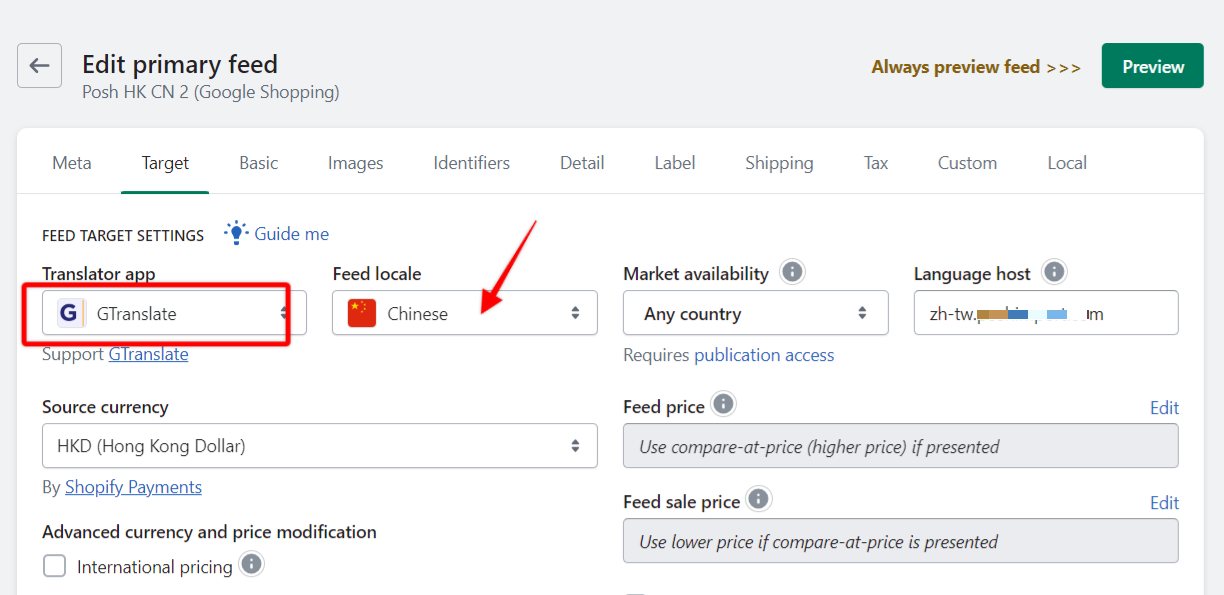Go back using the arrow button
Screen dimensions: 1224x595
(x=39, y=66)
